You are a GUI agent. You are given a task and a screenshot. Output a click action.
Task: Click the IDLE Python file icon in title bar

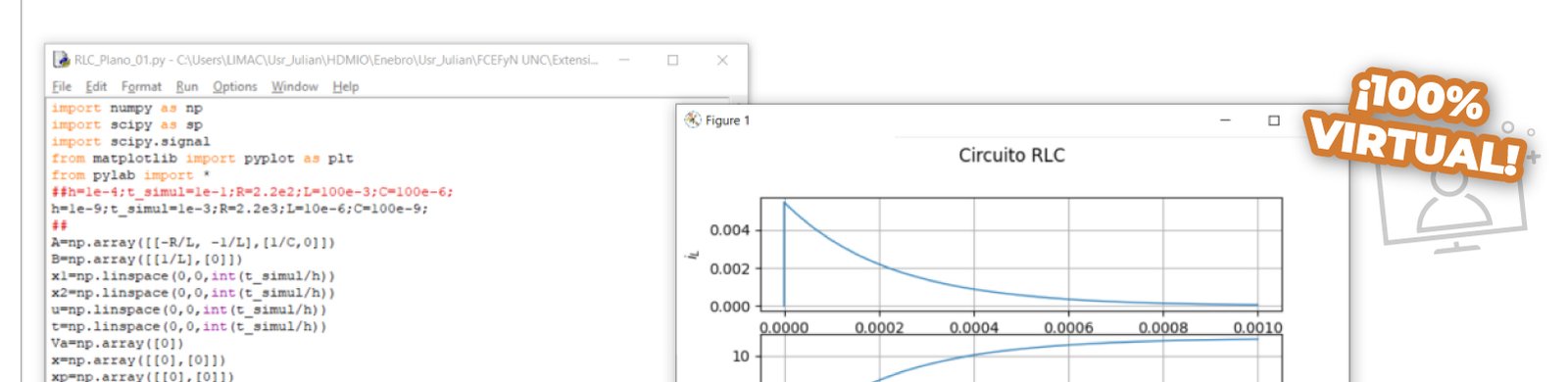click(61, 60)
